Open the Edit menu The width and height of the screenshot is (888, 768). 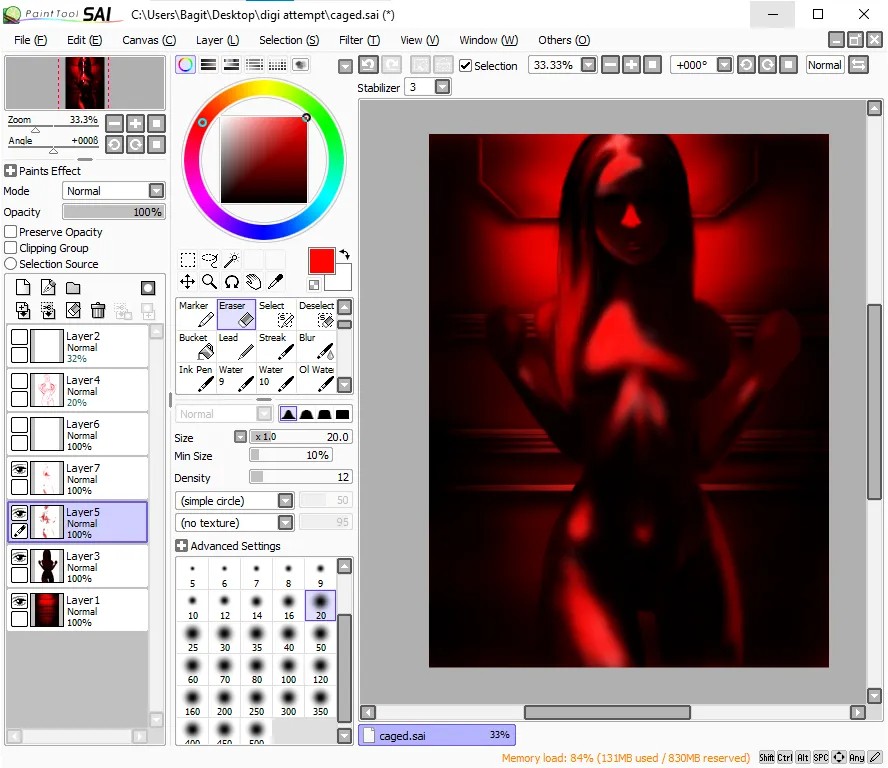[x=84, y=40]
